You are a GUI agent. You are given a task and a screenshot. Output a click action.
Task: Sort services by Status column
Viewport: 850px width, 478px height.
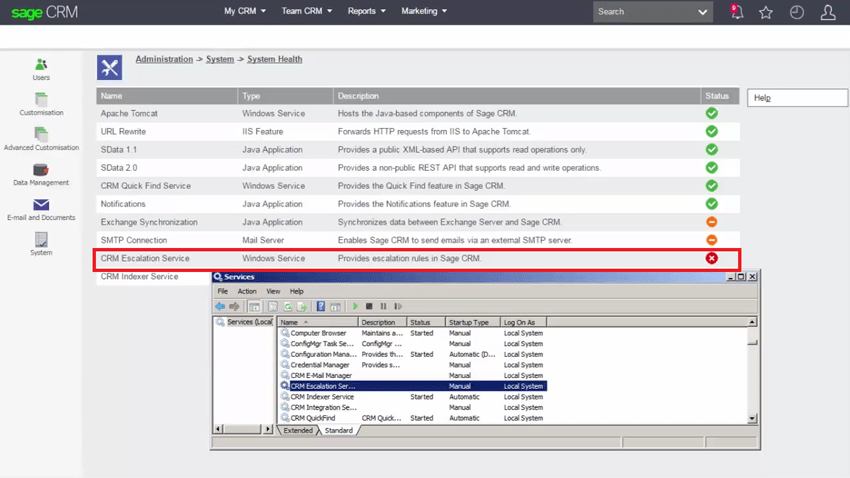(x=426, y=322)
